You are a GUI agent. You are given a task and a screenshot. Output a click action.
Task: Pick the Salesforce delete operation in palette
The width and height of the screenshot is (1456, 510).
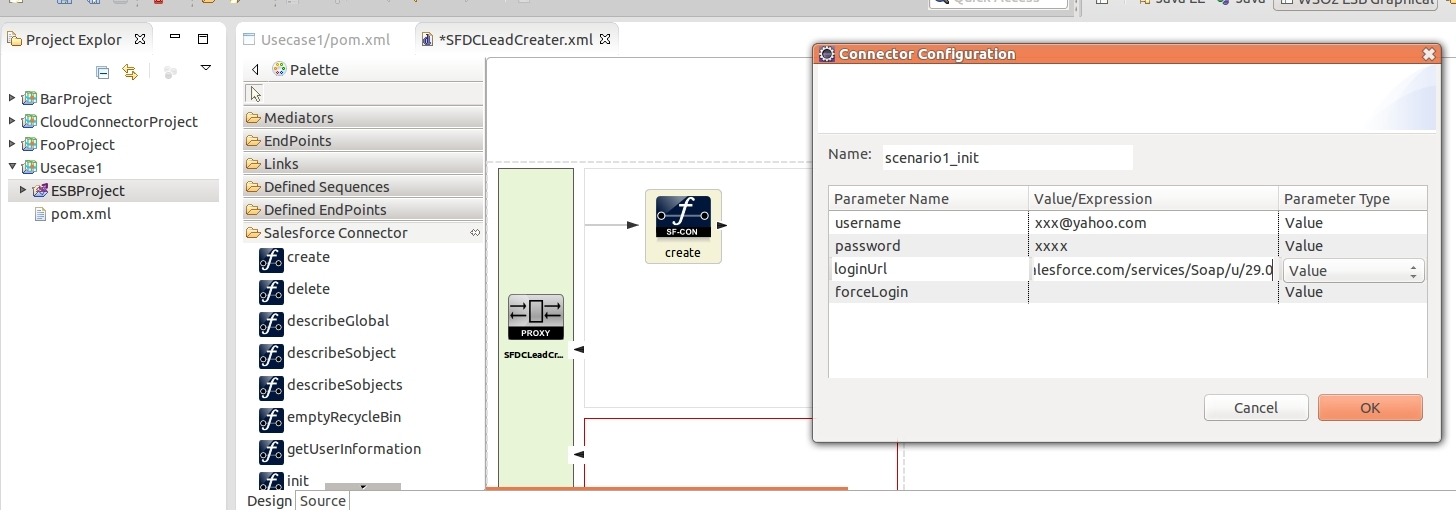(307, 290)
